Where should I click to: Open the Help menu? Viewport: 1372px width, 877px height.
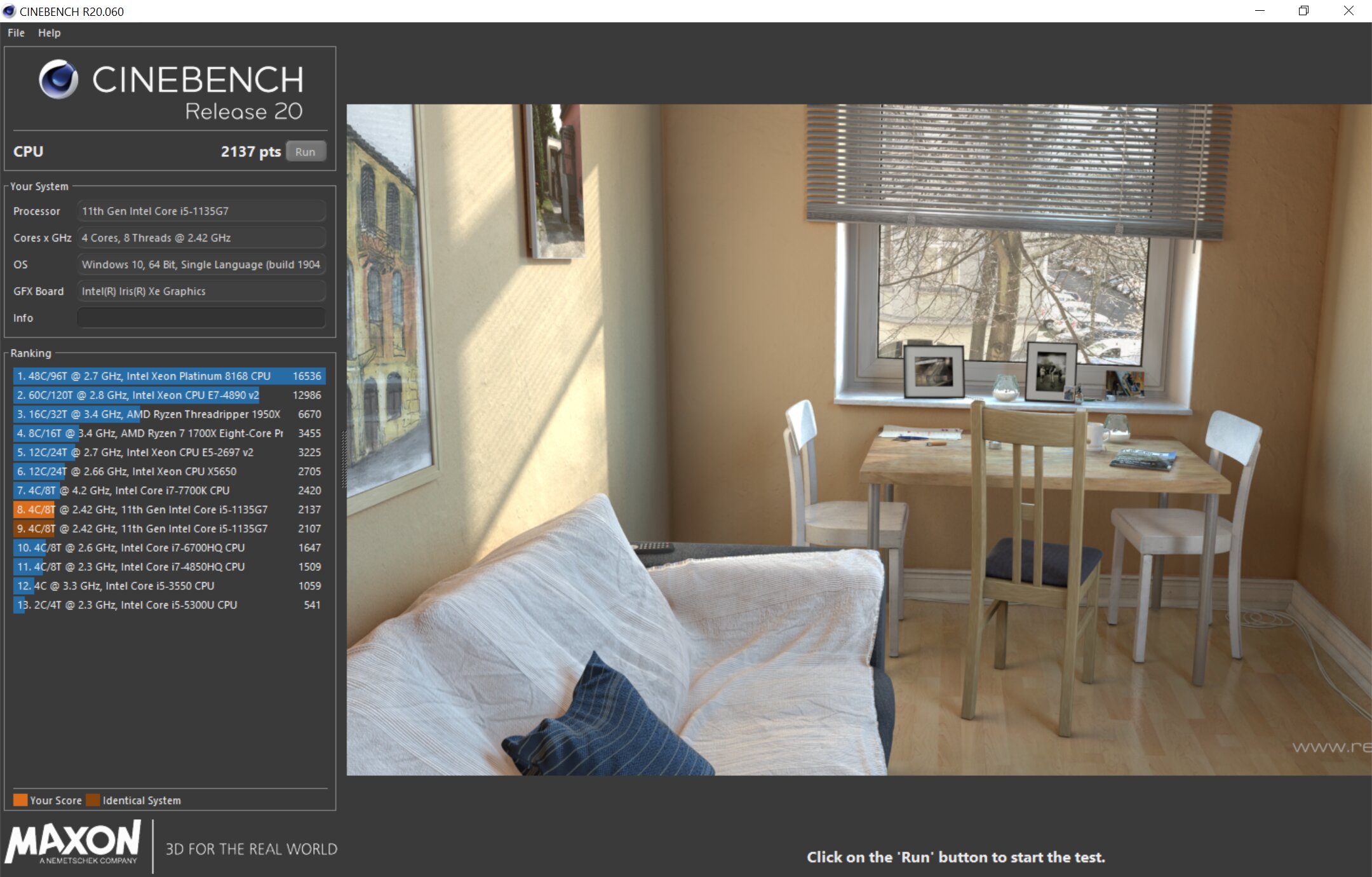pos(49,33)
